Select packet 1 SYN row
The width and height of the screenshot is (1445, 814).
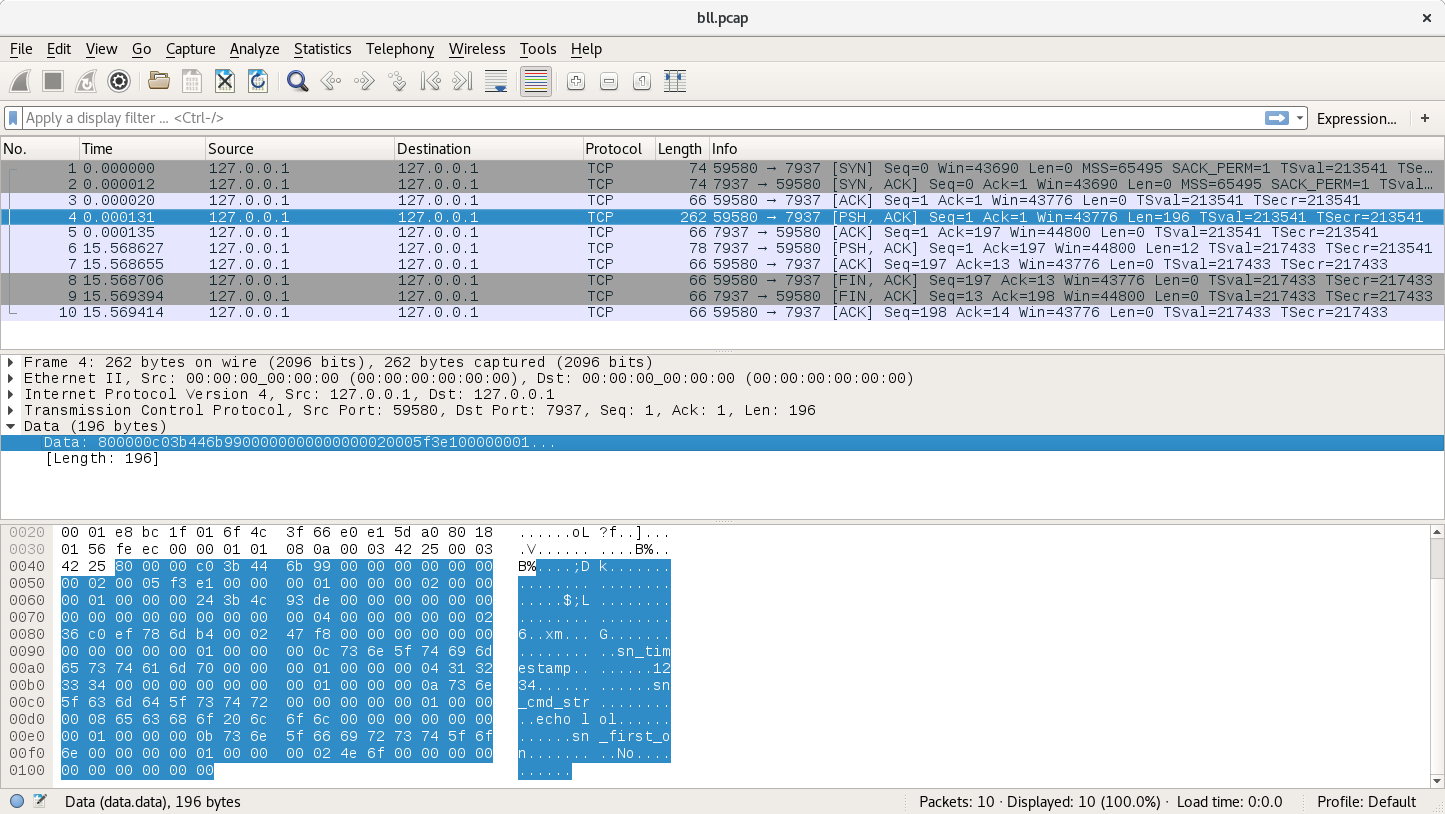pyautogui.click(x=722, y=168)
